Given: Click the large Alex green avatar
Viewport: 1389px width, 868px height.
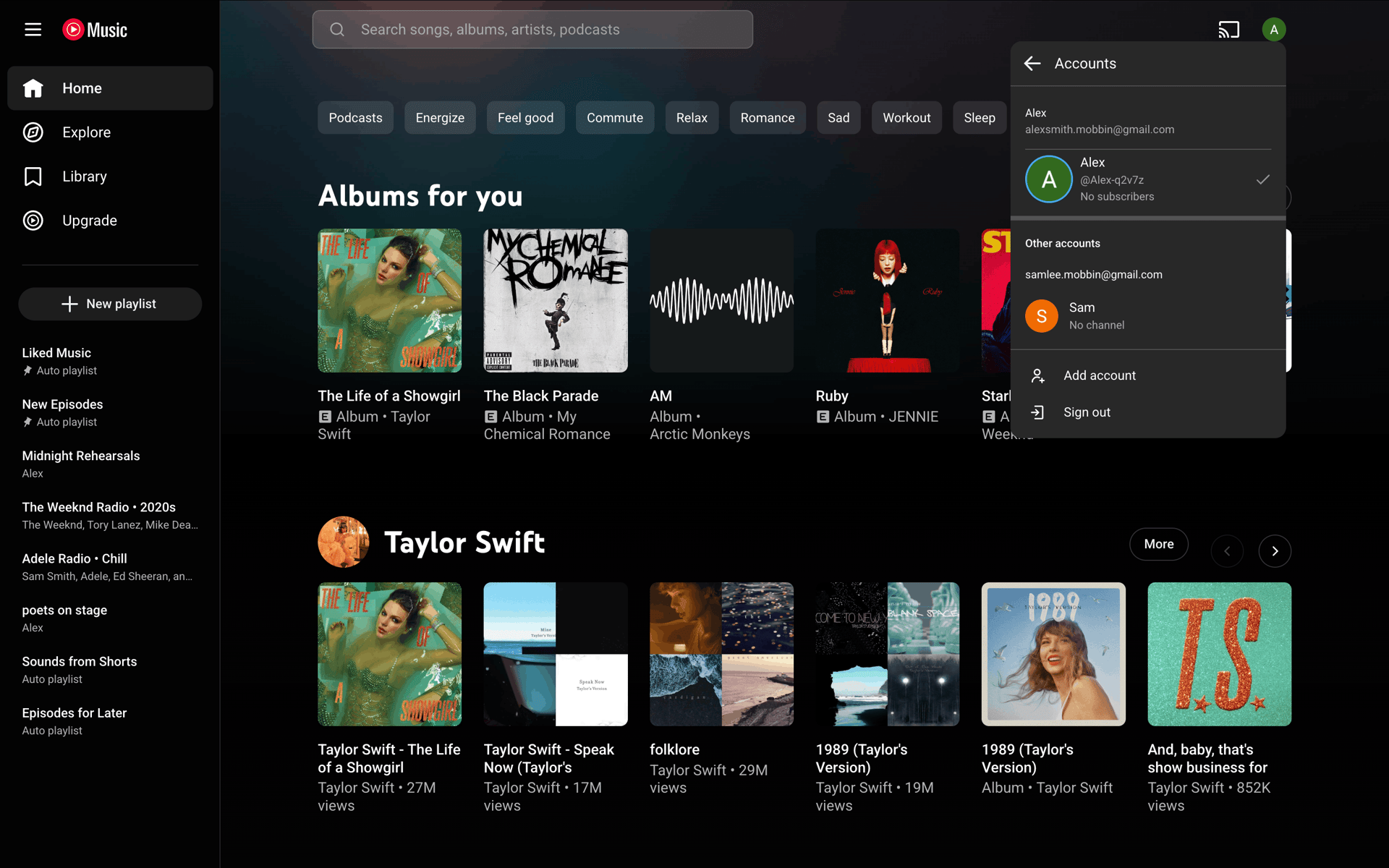Looking at the screenshot, I should (x=1049, y=179).
